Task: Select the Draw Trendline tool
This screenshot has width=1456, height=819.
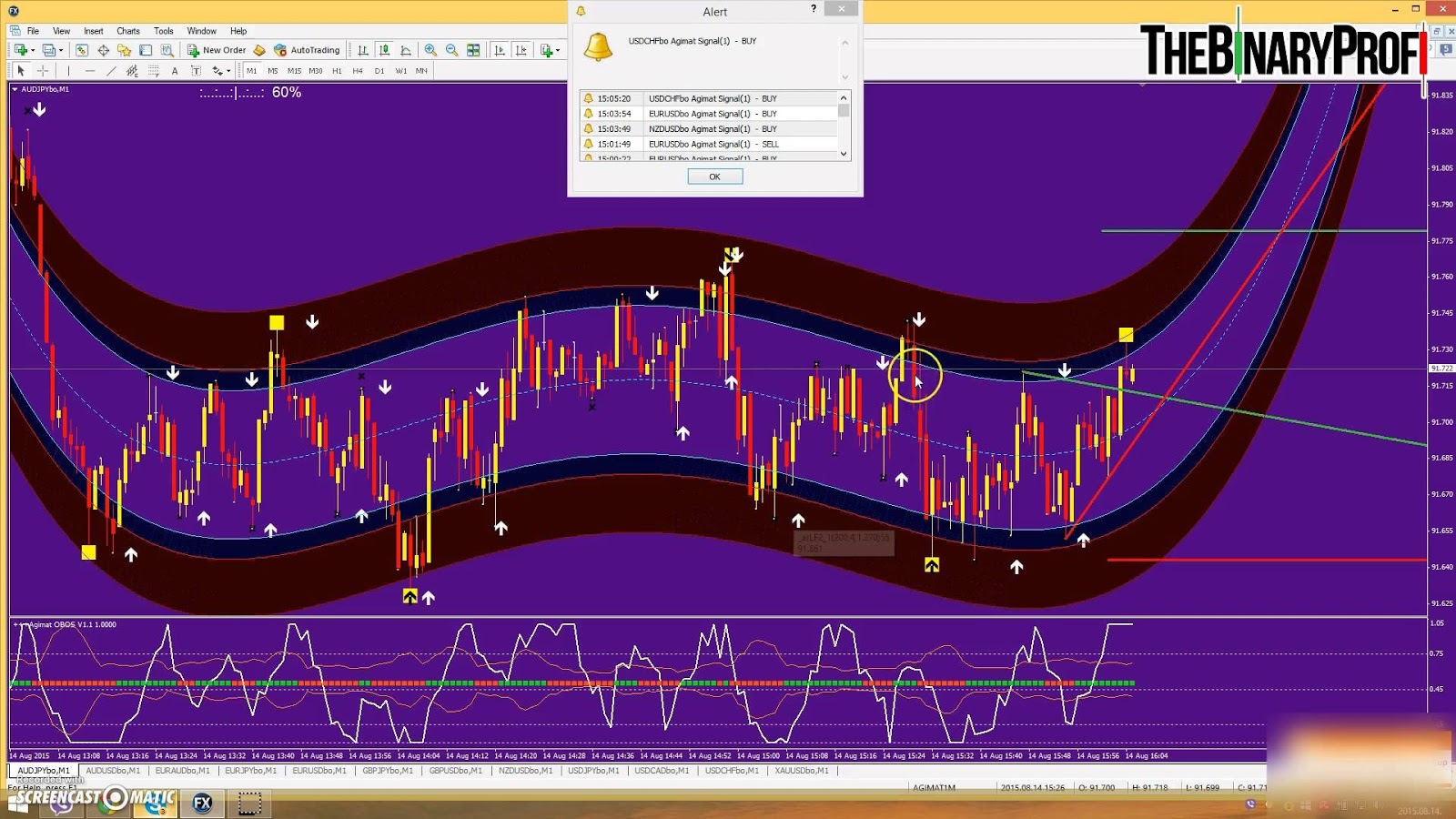Action: (x=109, y=70)
